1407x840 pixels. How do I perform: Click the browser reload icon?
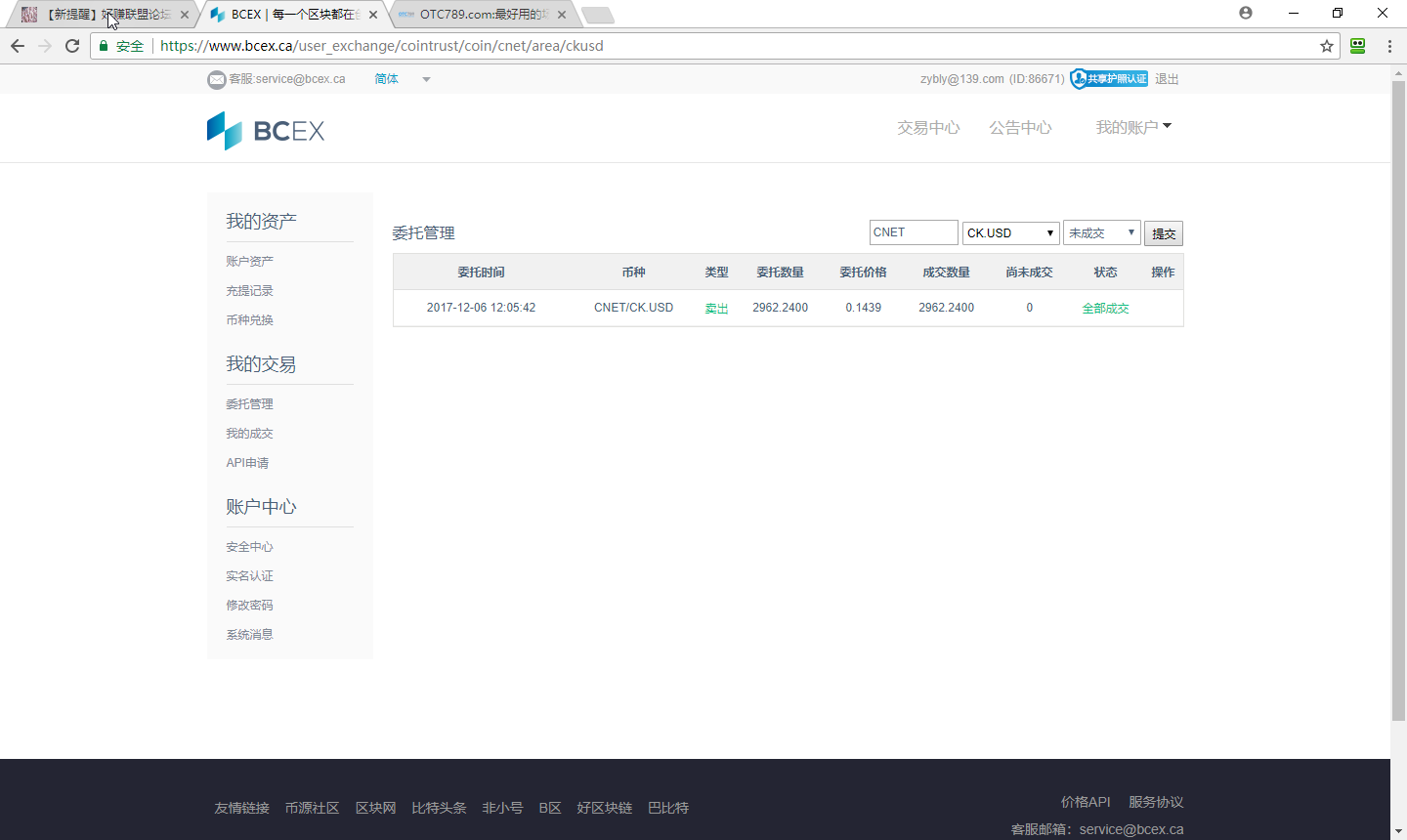72,46
